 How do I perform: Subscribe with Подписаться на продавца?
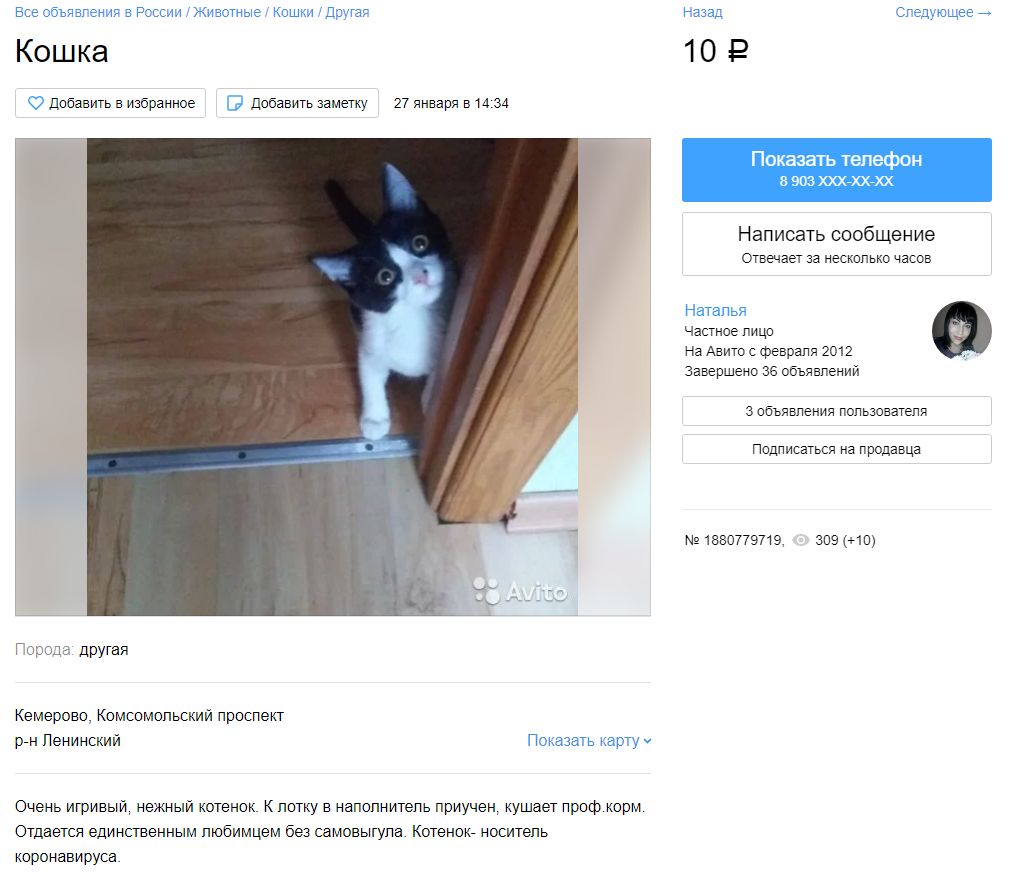pos(836,449)
